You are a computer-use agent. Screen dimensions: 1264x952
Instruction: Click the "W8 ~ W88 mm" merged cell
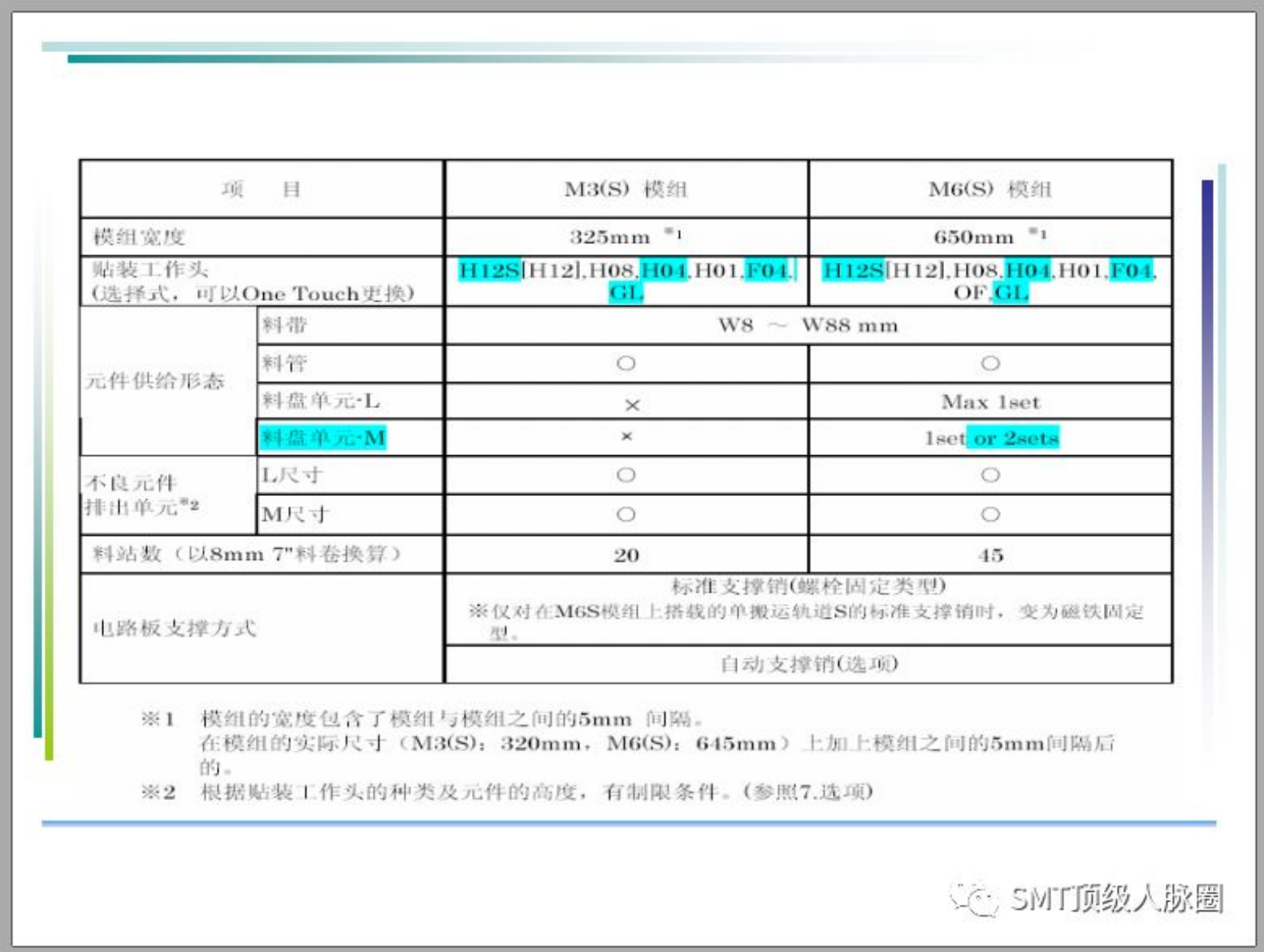click(x=808, y=326)
